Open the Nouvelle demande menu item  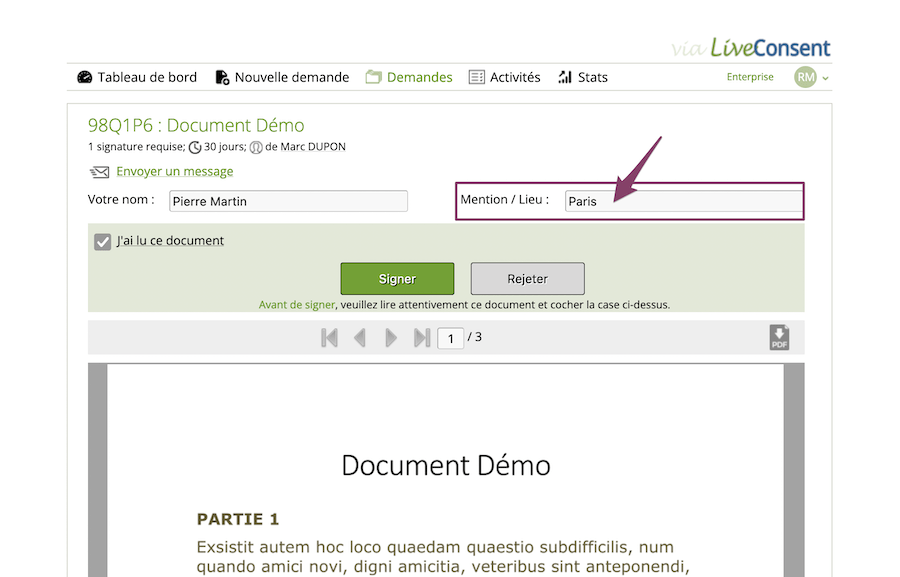pos(291,77)
